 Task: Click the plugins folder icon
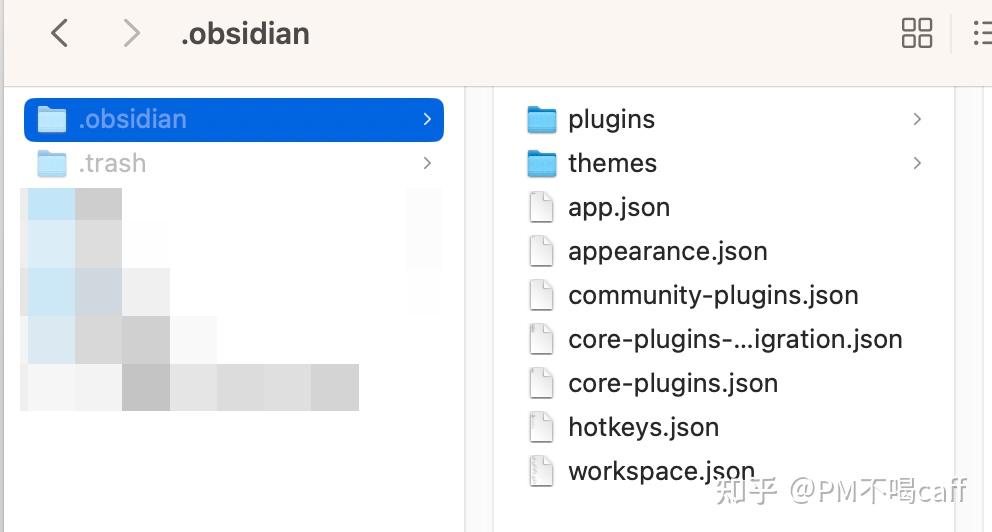point(541,120)
